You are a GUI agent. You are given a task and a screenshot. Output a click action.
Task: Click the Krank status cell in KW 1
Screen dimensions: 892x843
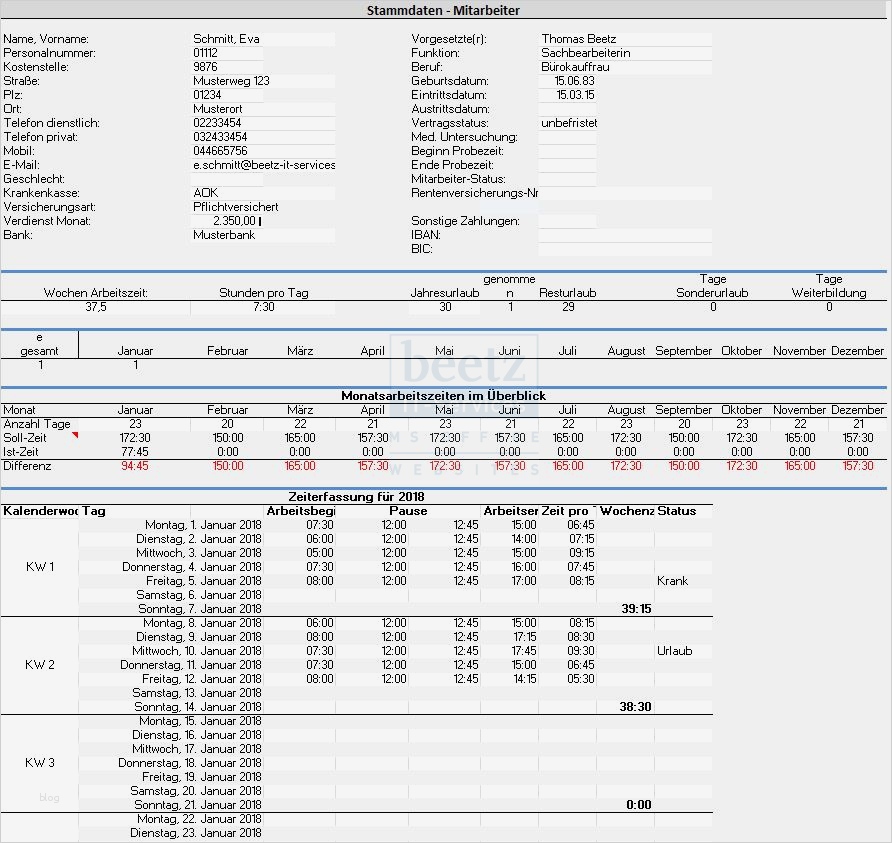pos(672,581)
